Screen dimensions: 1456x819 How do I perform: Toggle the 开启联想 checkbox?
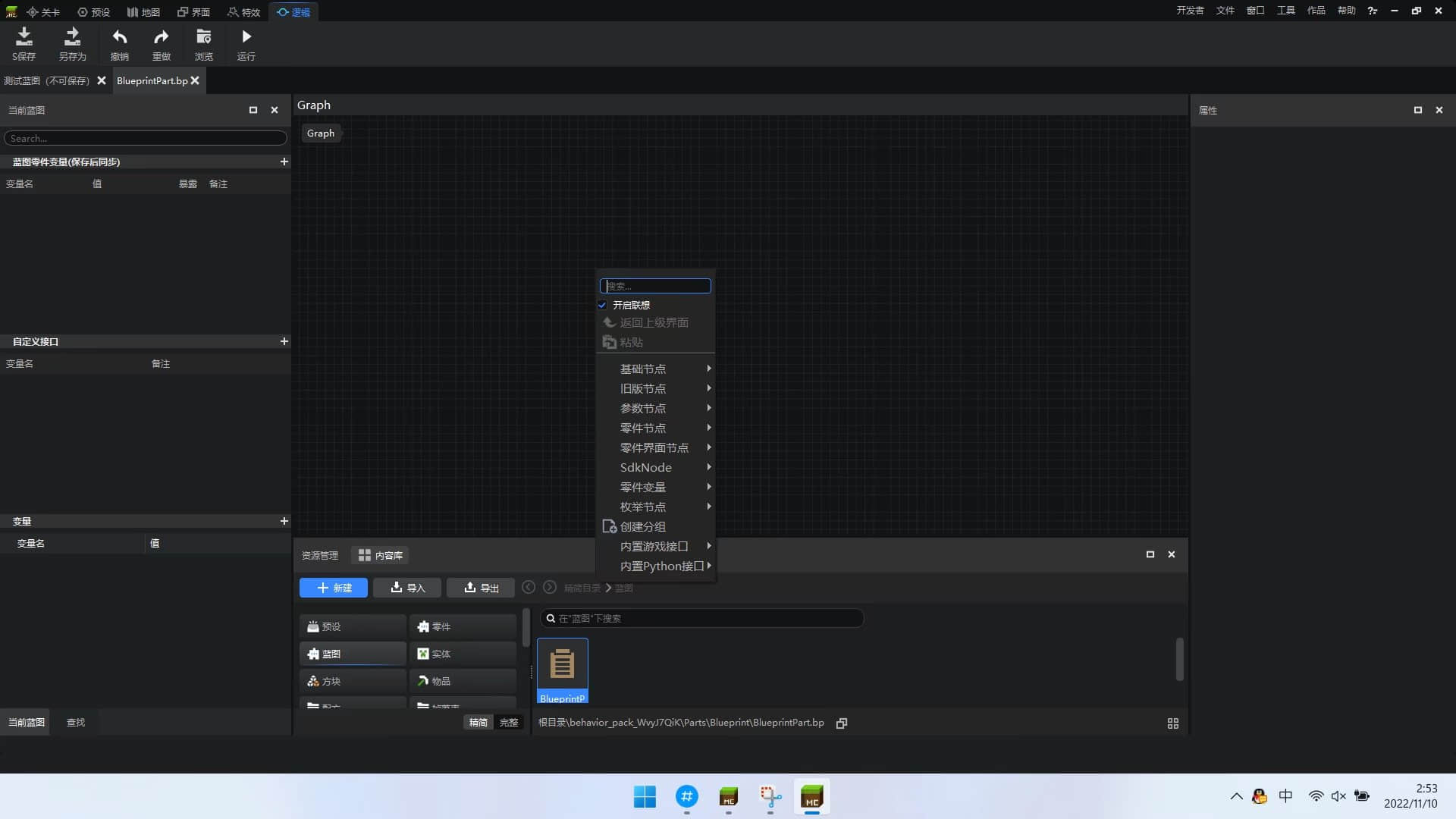602,305
